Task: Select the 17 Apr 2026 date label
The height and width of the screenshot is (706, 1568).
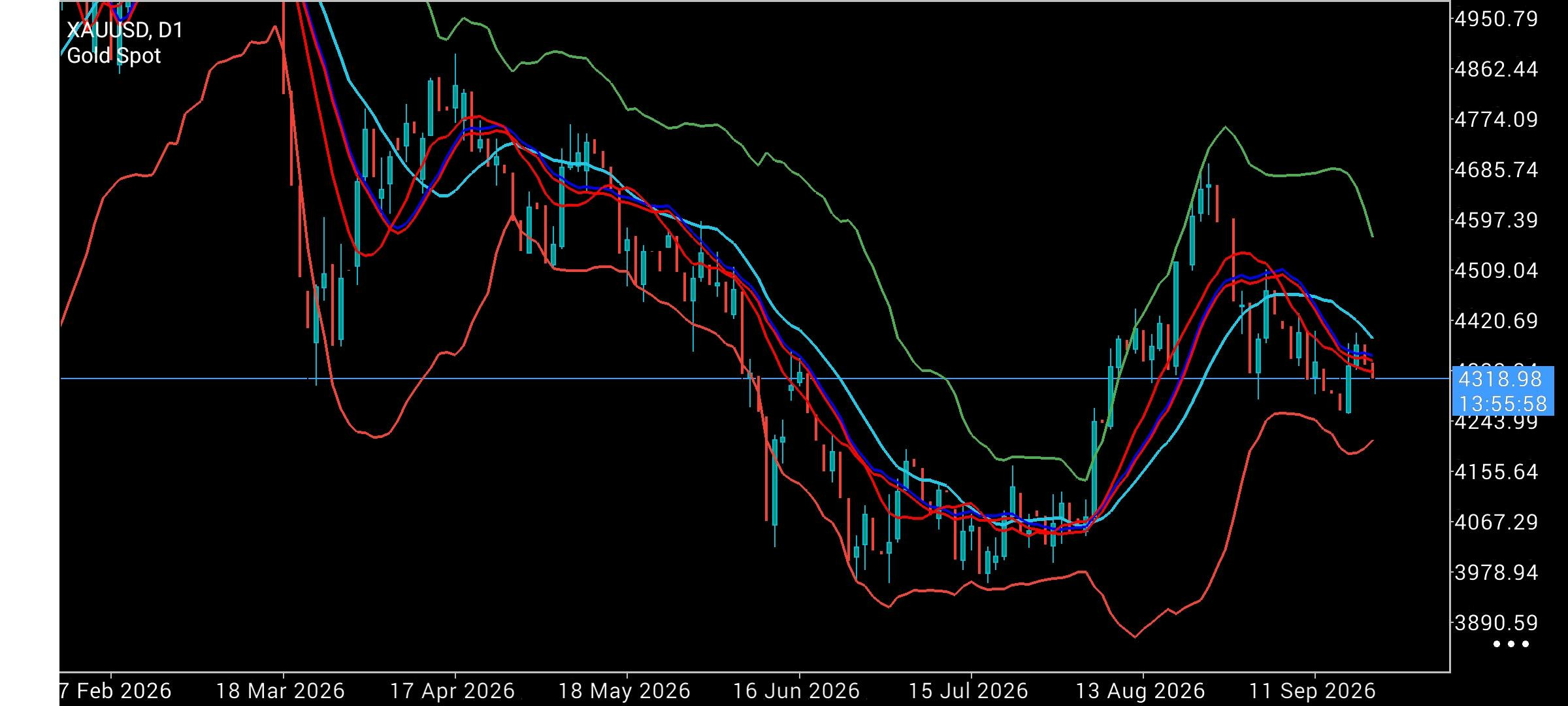Action: pyautogui.click(x=452, y=691)
